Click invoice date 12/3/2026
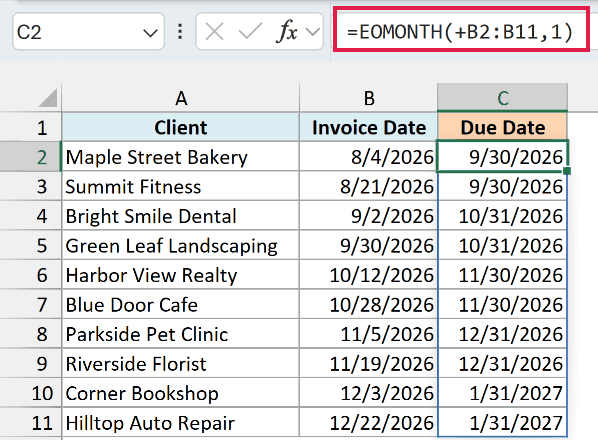This screenshot has height=440, width=598. [369, 392]
